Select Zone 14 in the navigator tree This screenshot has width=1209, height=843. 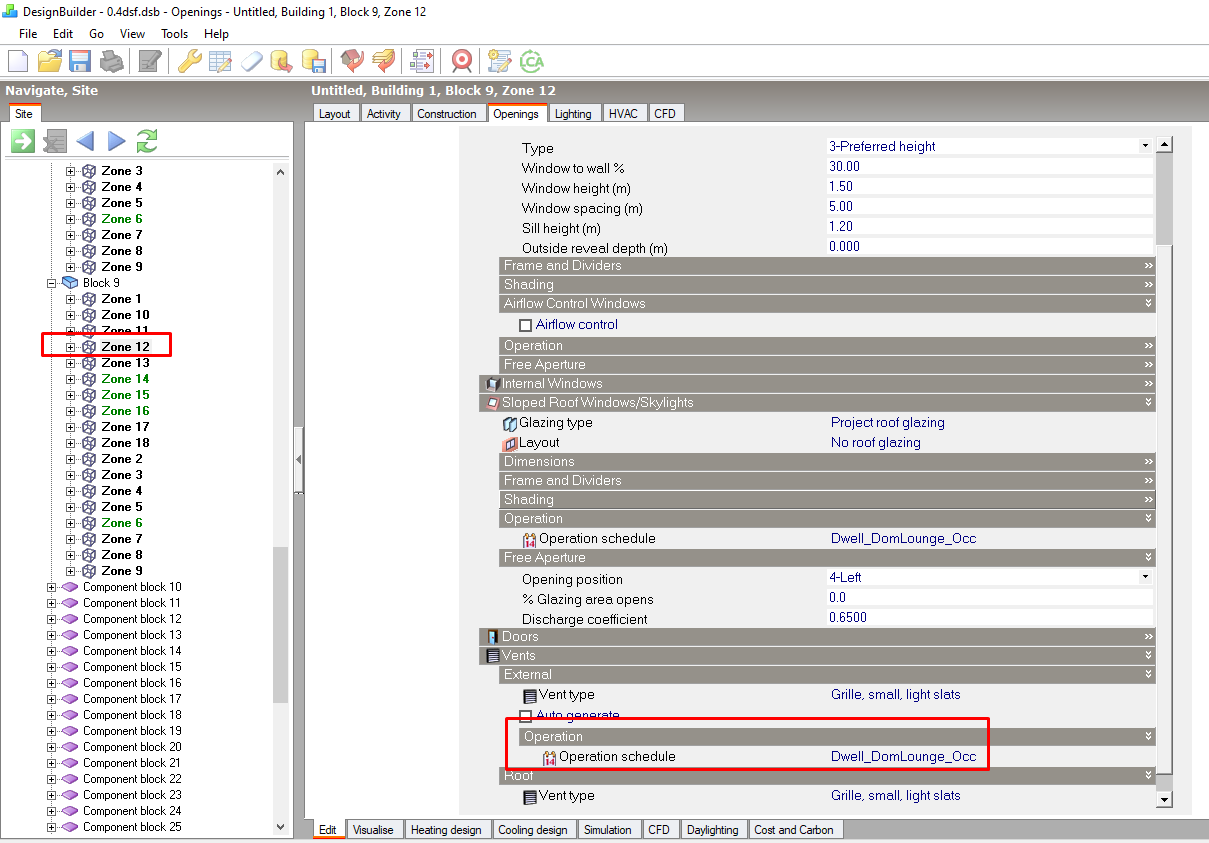coord(125,379)
